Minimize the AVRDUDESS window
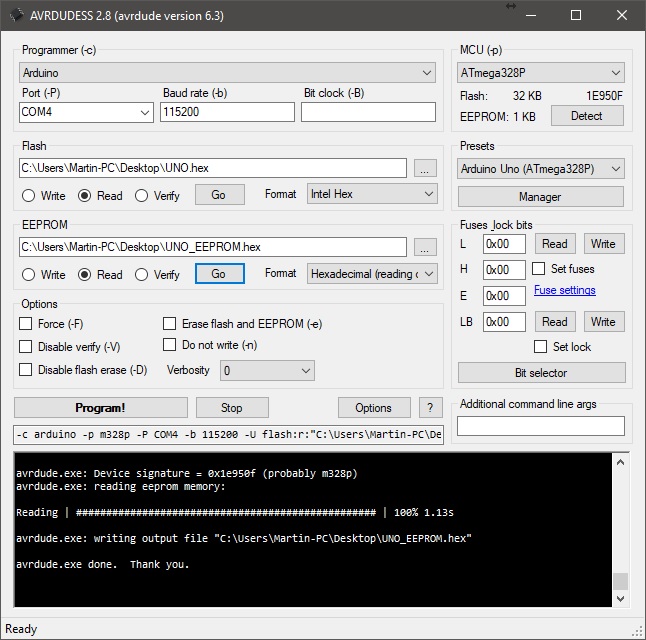Image resolution: width=646 pixels, height=640 pixels. [530, 15]
